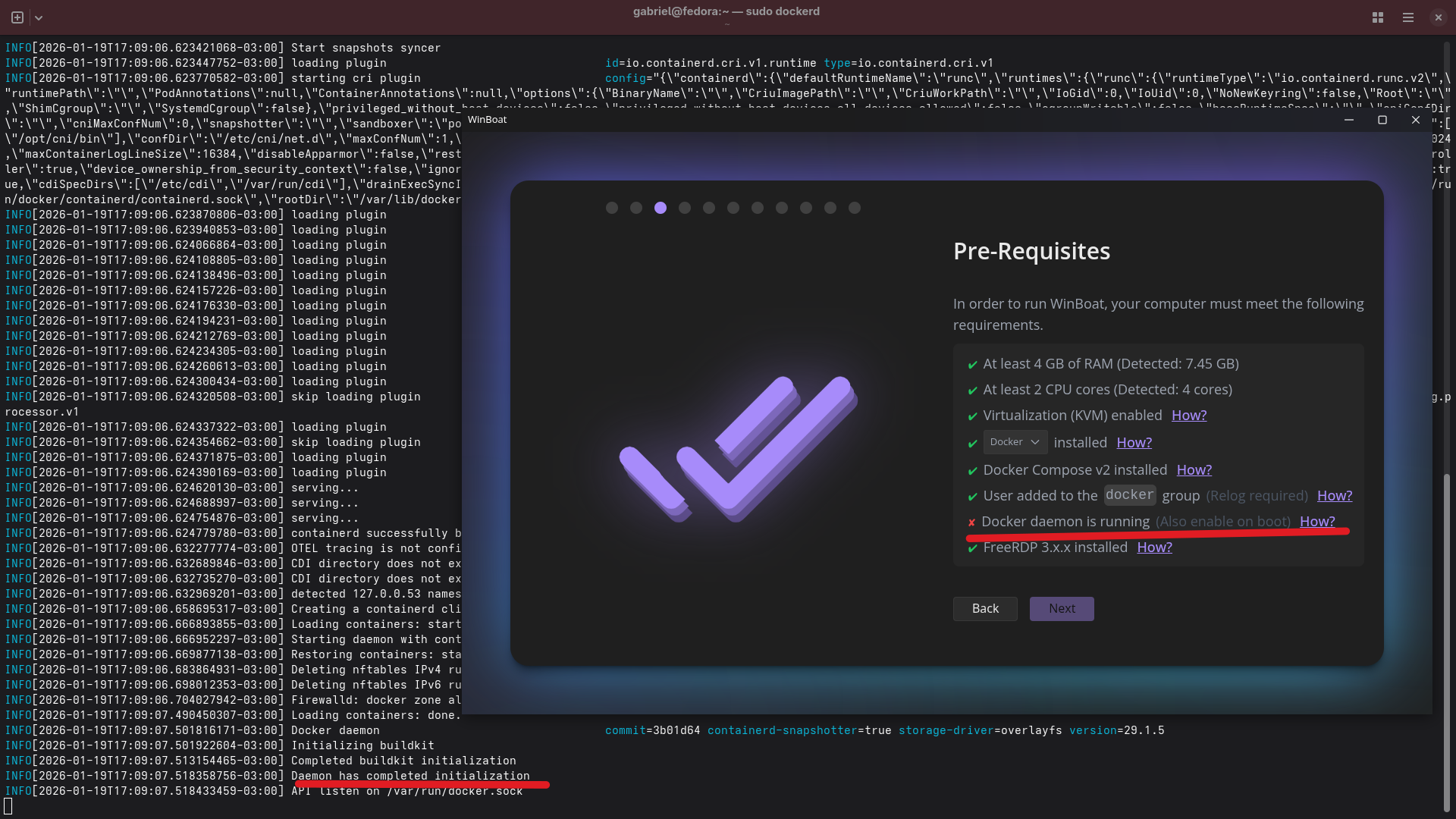This screenshot has width=1456, height=819.
Task: Open How? link for Docker Compose v2
Action: click(1194, 470)
